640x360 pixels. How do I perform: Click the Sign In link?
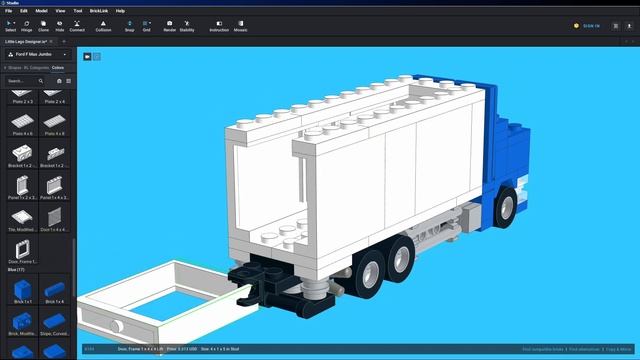pyautogui.click(x=591, y=26)
